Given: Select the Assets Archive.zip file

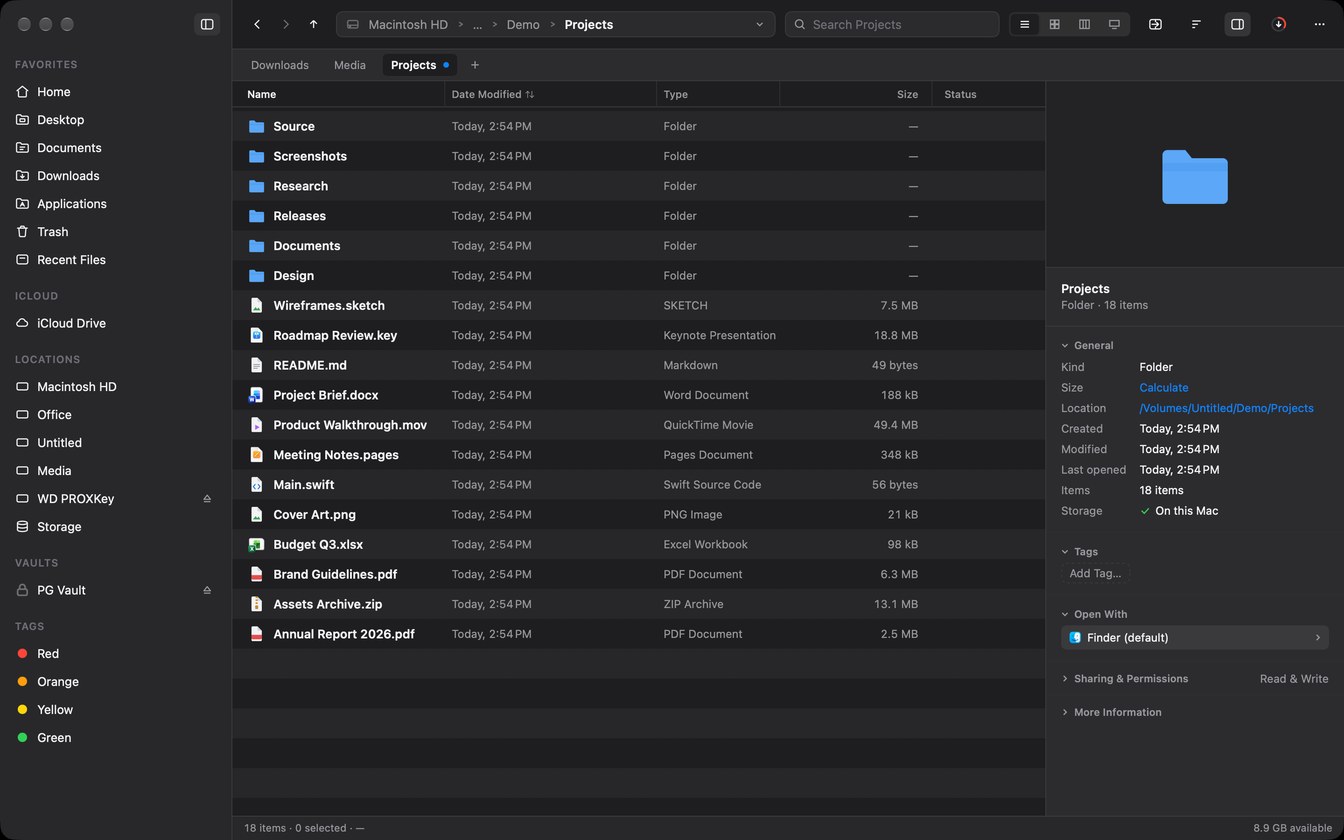Looking at the screenshot, I should tap(639, 604).
